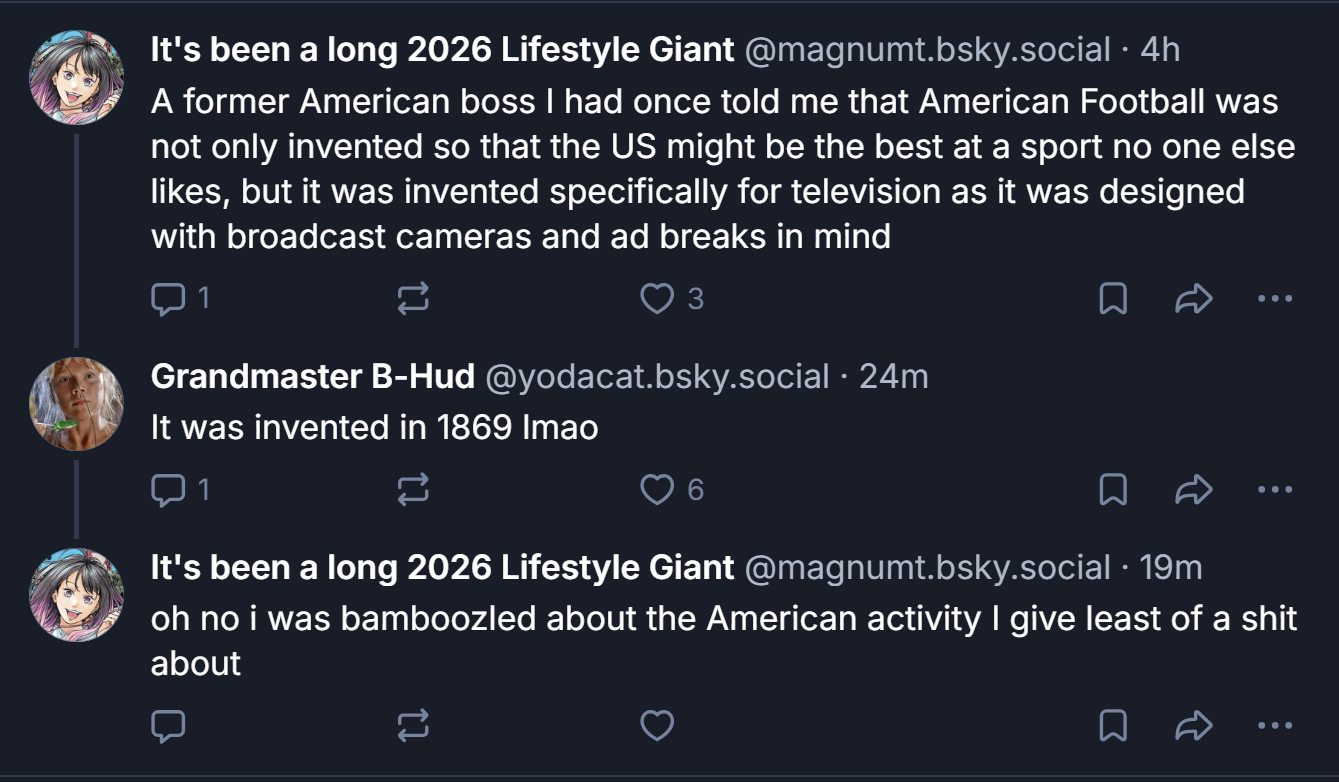Like Grandmaster B-Hud's reply with 6 likes
The height and width of the screenshot is (782, 1339).
pyautogui.click(x=657, y=489)
